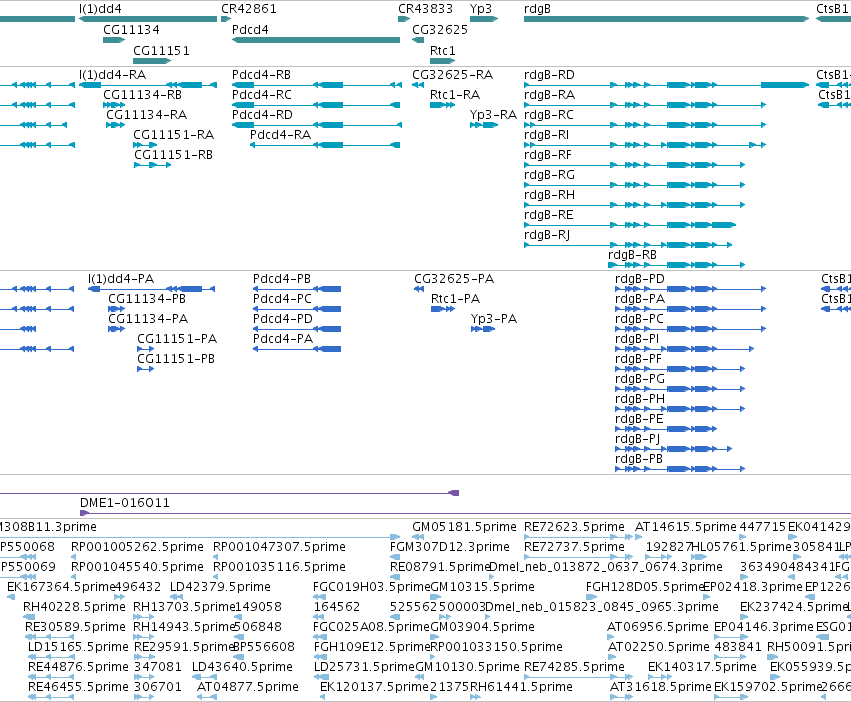The image size is (851, 702).
Task: Open transcript CG11151-RA
Action: point(174,135)
